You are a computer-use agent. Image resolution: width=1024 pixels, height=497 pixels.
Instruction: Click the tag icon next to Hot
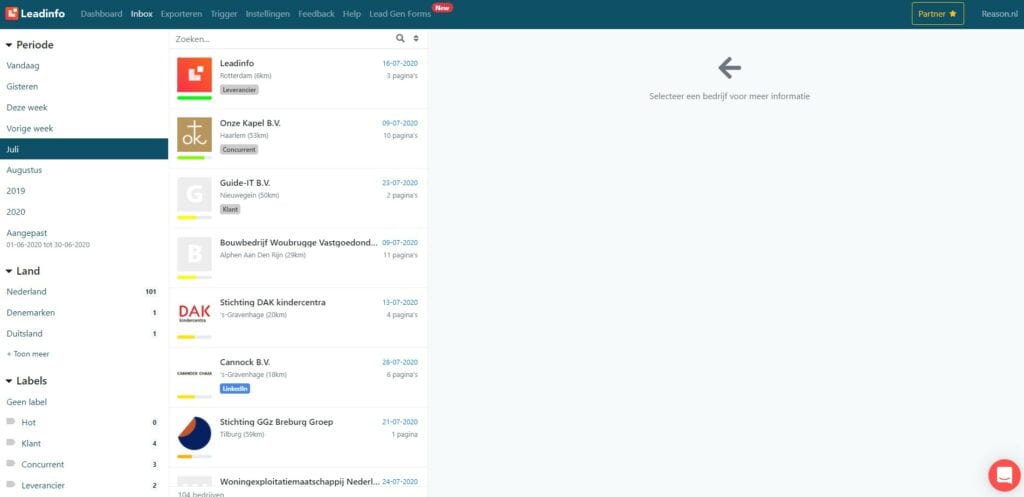coord(10,422)
